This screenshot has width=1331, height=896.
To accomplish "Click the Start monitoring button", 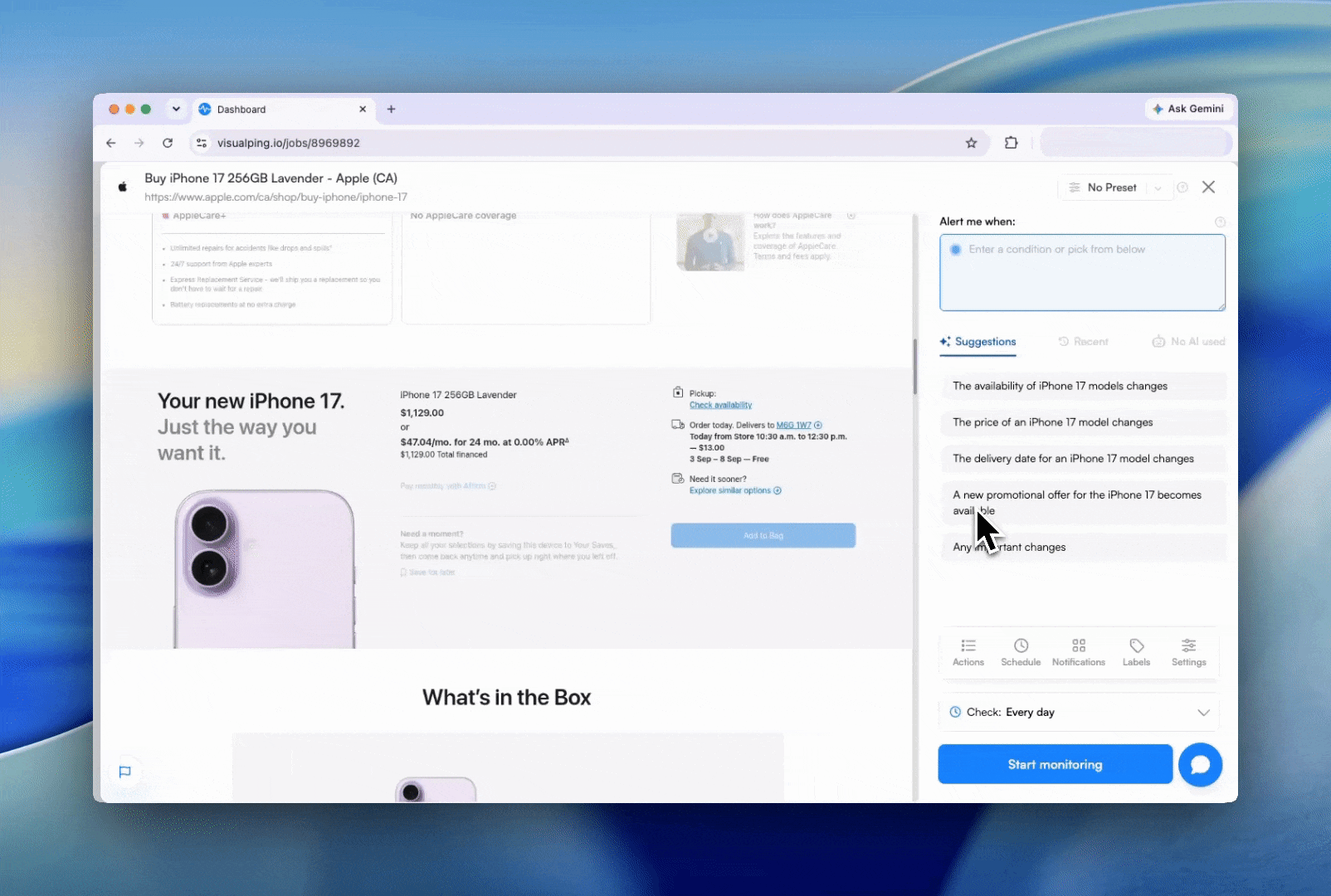I will pyautogui.click(x=1056, y=764).
